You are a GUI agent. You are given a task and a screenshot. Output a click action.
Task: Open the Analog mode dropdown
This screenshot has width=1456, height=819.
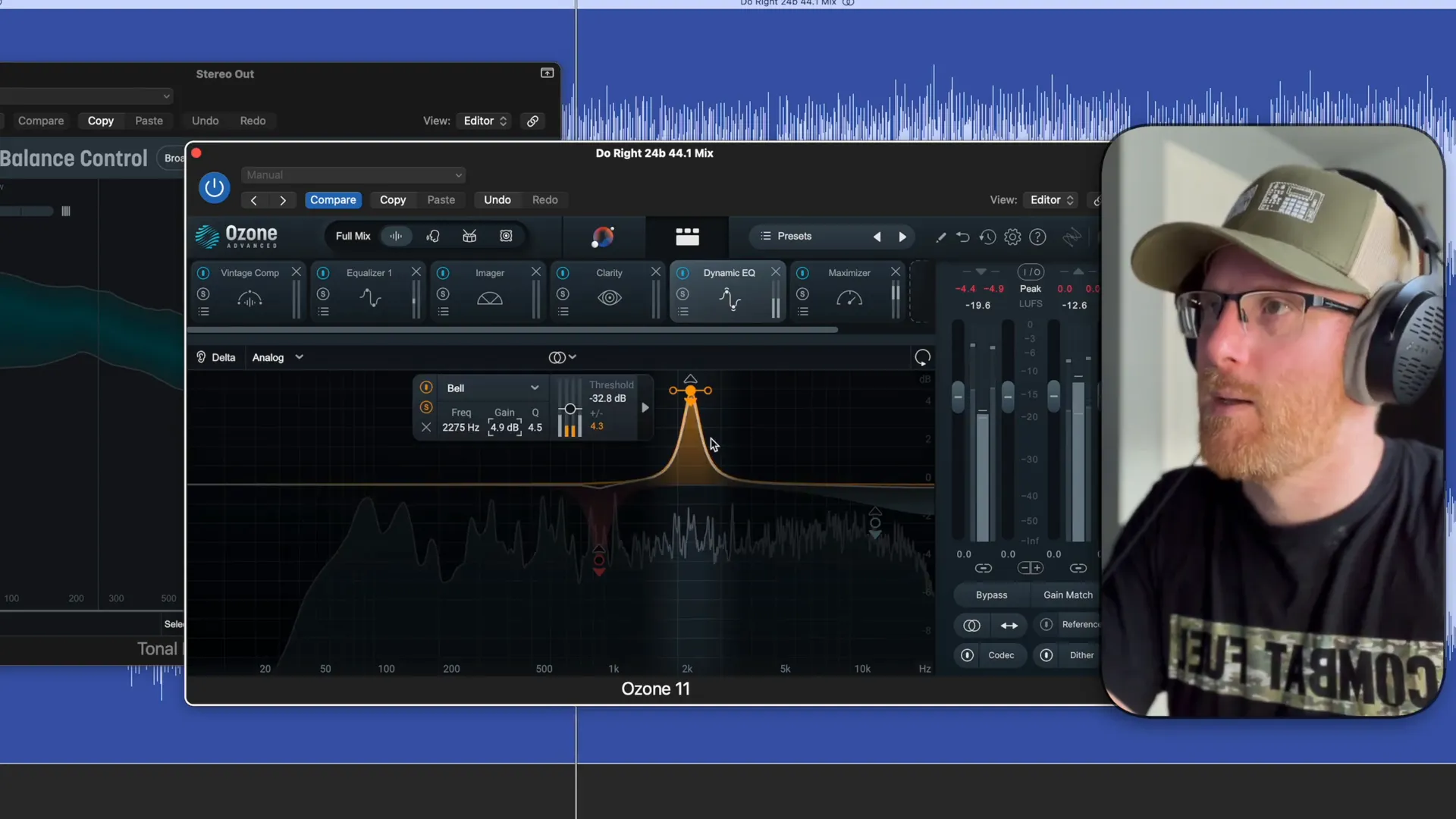(278, 357)
